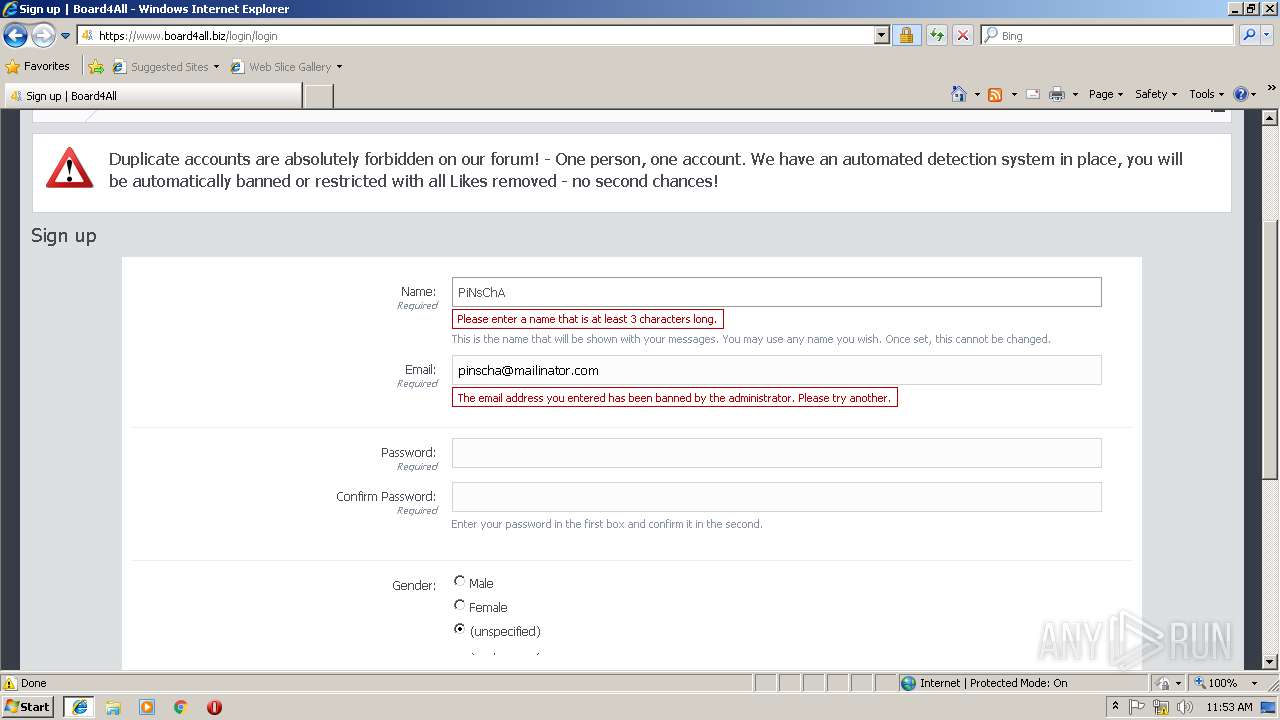Click the Show desktop tray icon
Viewport: 1280px width, 720px height.
point(1269,707)
